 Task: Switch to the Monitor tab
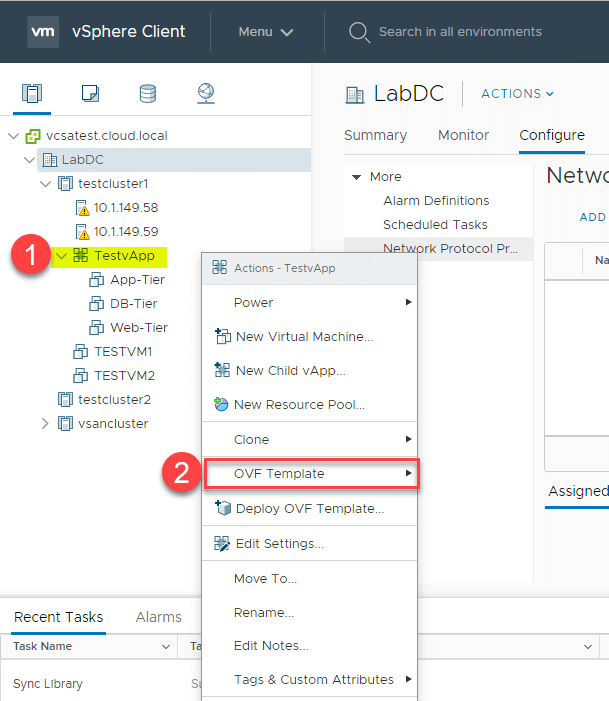tap(463, 135)
